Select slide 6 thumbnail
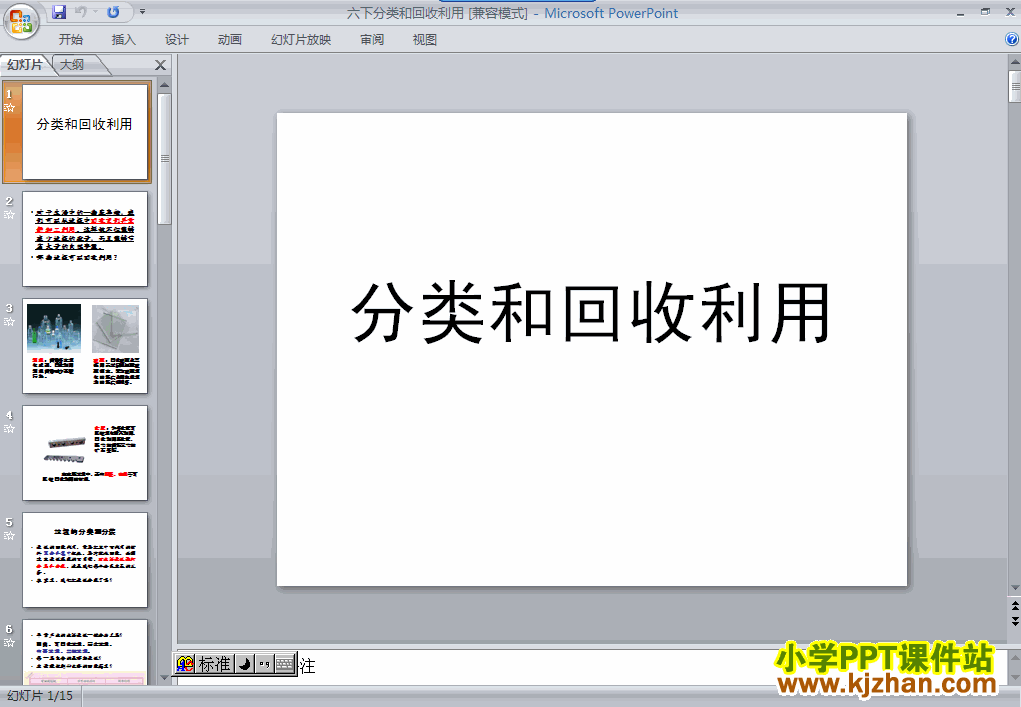 click(85, 652)
